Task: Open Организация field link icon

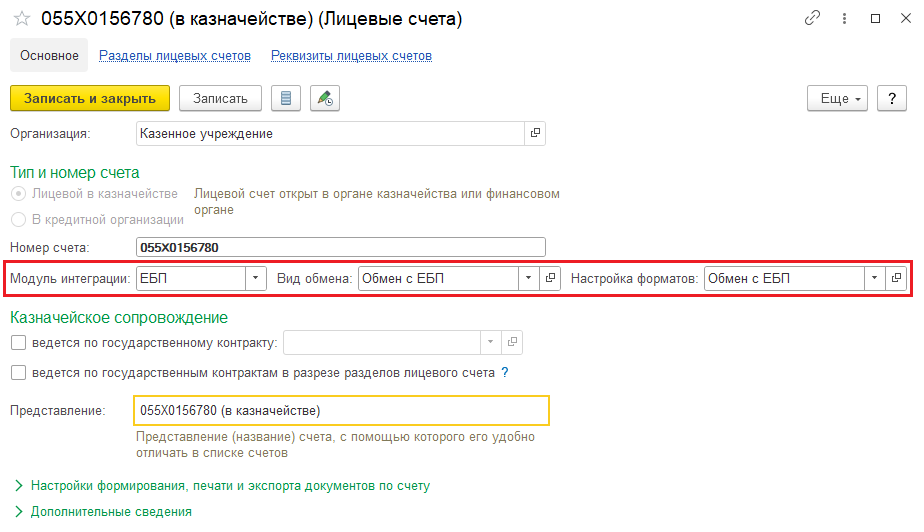Action: pyautogui.click(x=535, y=133)
